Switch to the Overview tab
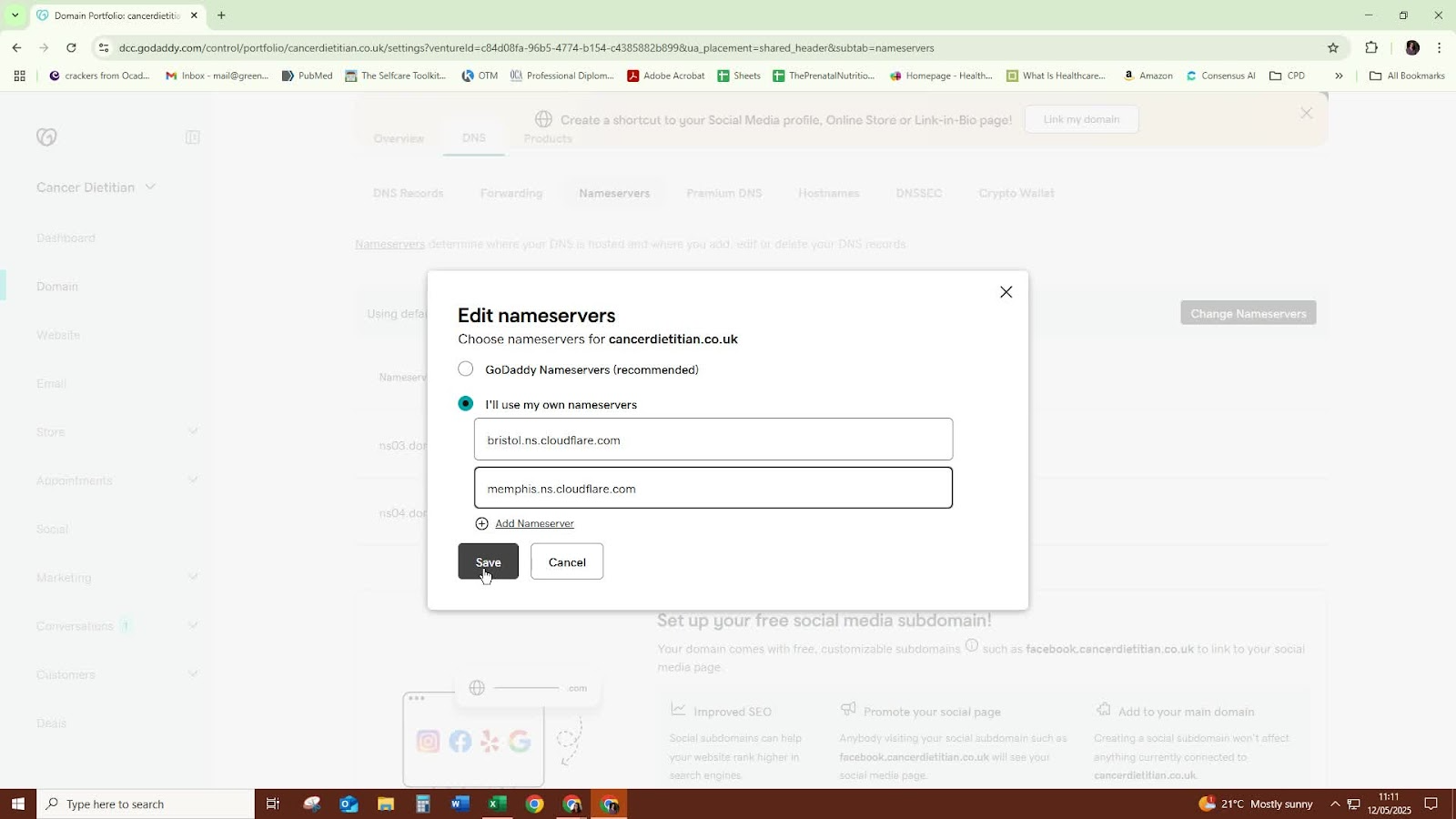Screen dimensions: 1456x819 (399, 138)
